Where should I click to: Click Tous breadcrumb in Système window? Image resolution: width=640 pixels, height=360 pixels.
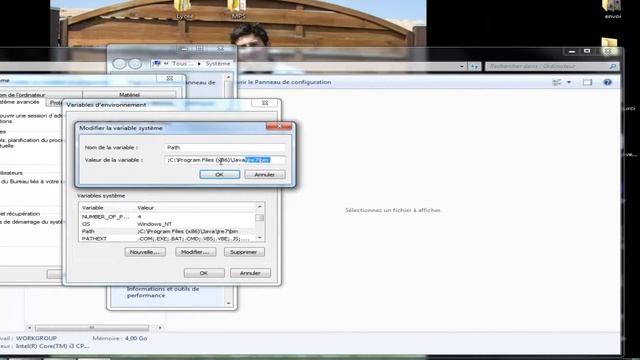tap(182, 64)
